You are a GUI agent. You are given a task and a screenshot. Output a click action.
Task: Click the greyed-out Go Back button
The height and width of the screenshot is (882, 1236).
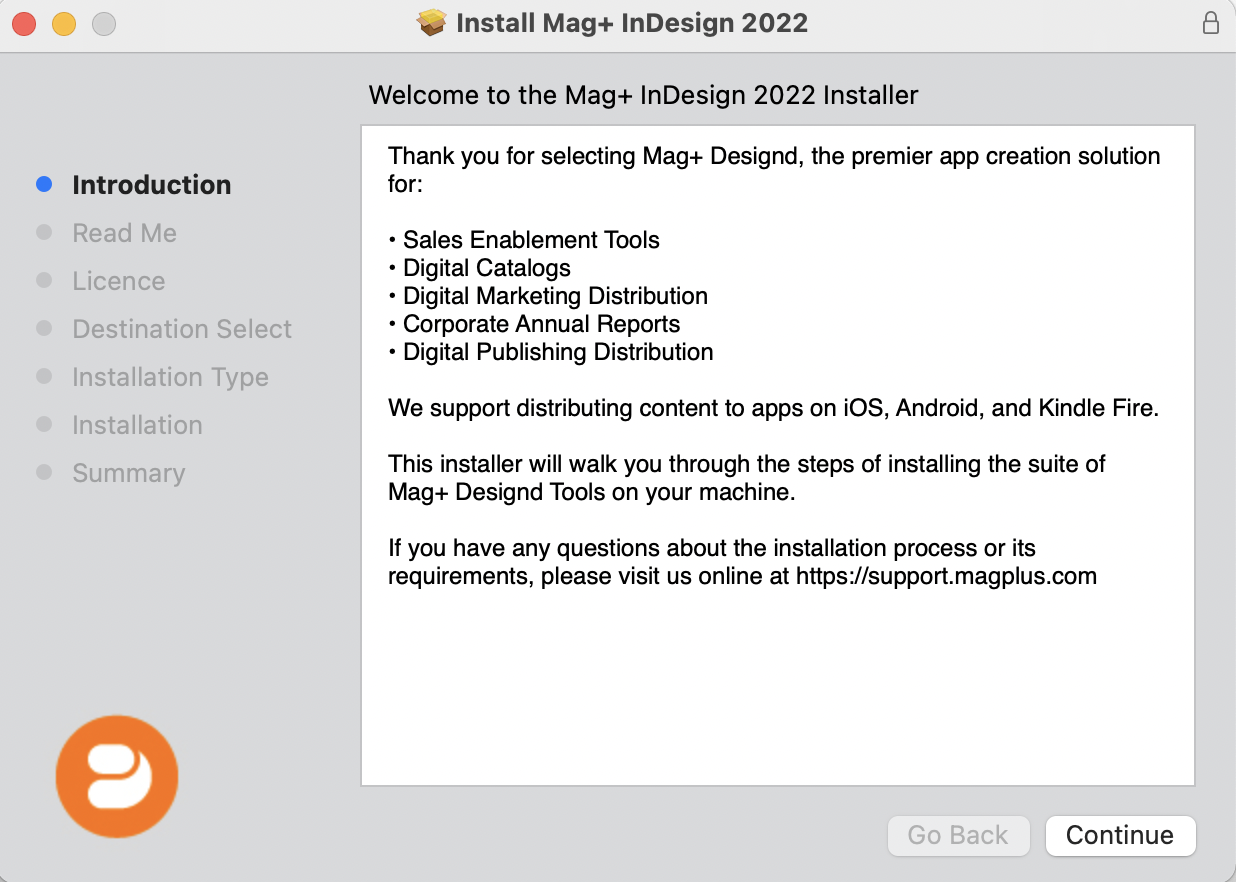[x=958, y=836]
